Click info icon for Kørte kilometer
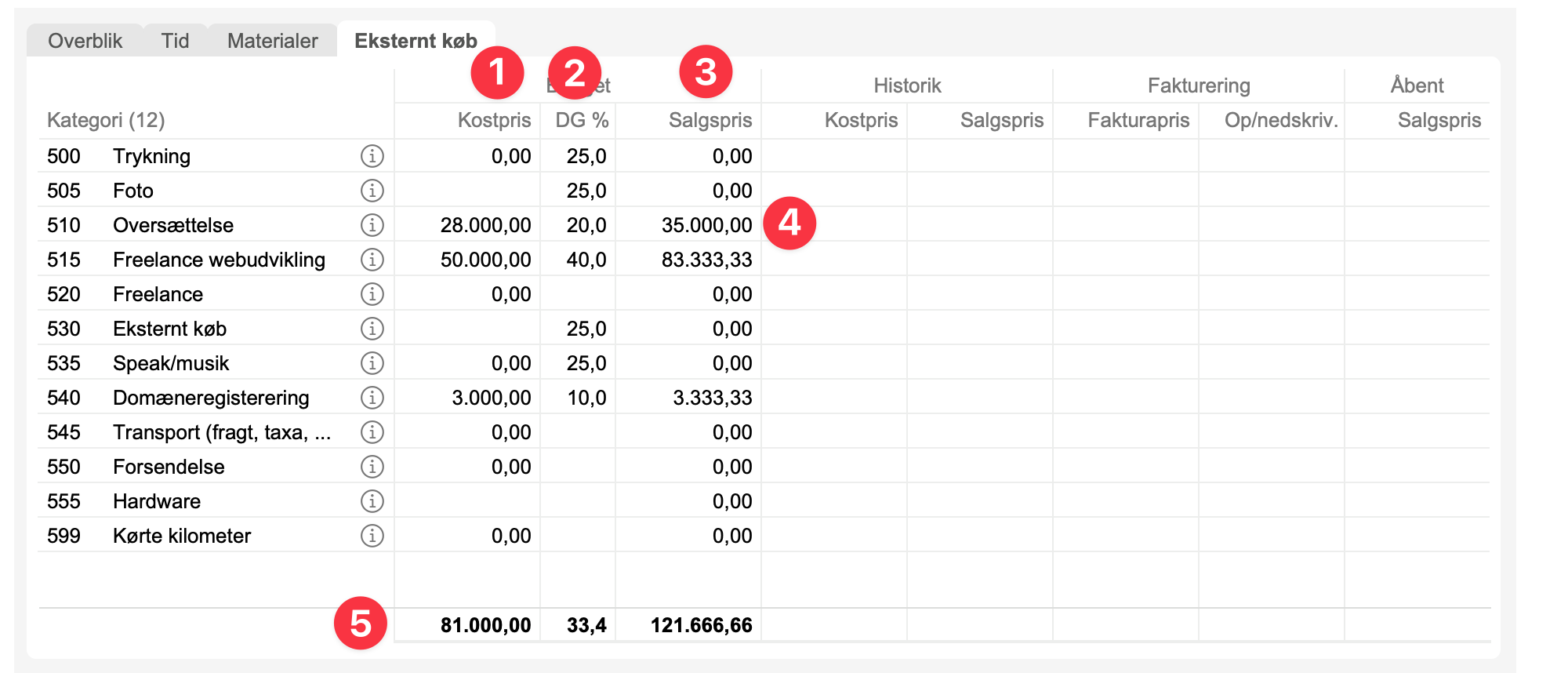Viewport: 1568px width, 673px height. 372,536
